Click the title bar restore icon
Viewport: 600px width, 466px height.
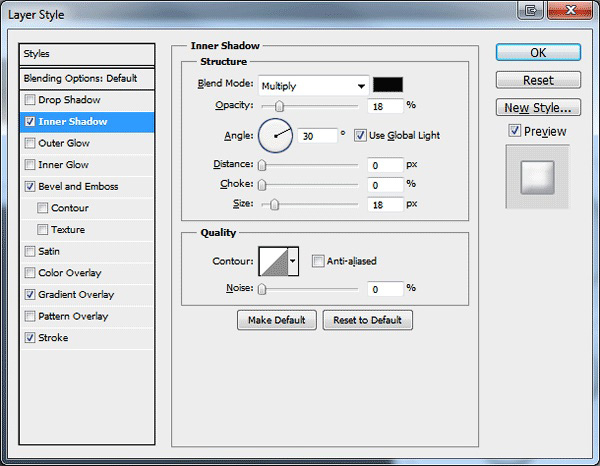tap(531, 10)
